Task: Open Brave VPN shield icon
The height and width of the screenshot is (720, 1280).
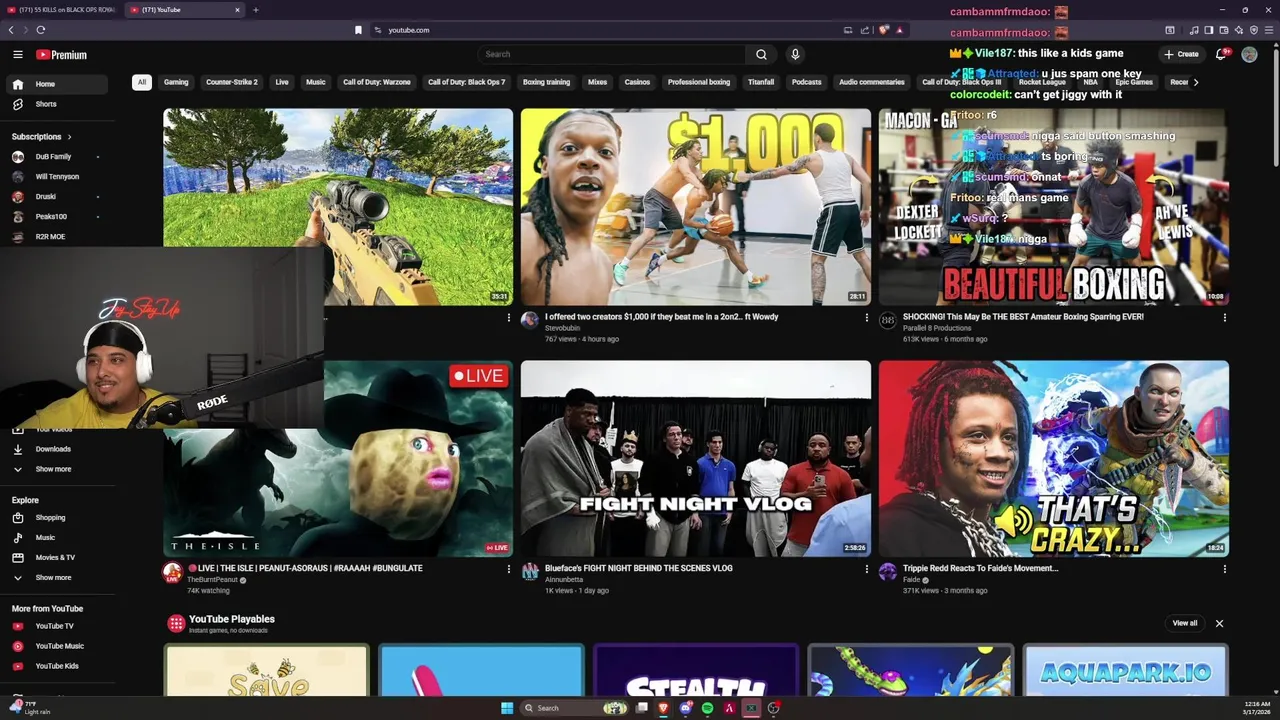Action: point(1254,30)
